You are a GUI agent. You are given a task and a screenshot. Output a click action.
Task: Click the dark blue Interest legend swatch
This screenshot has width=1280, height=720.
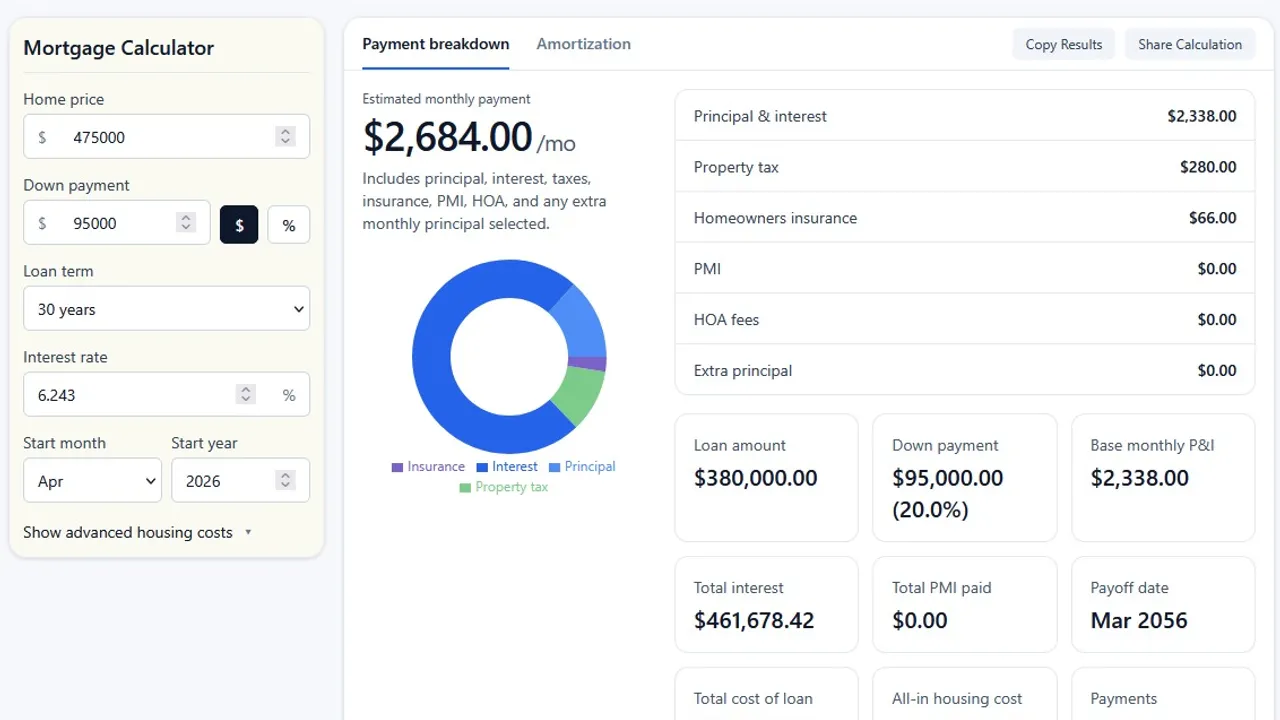coord(482,467)
